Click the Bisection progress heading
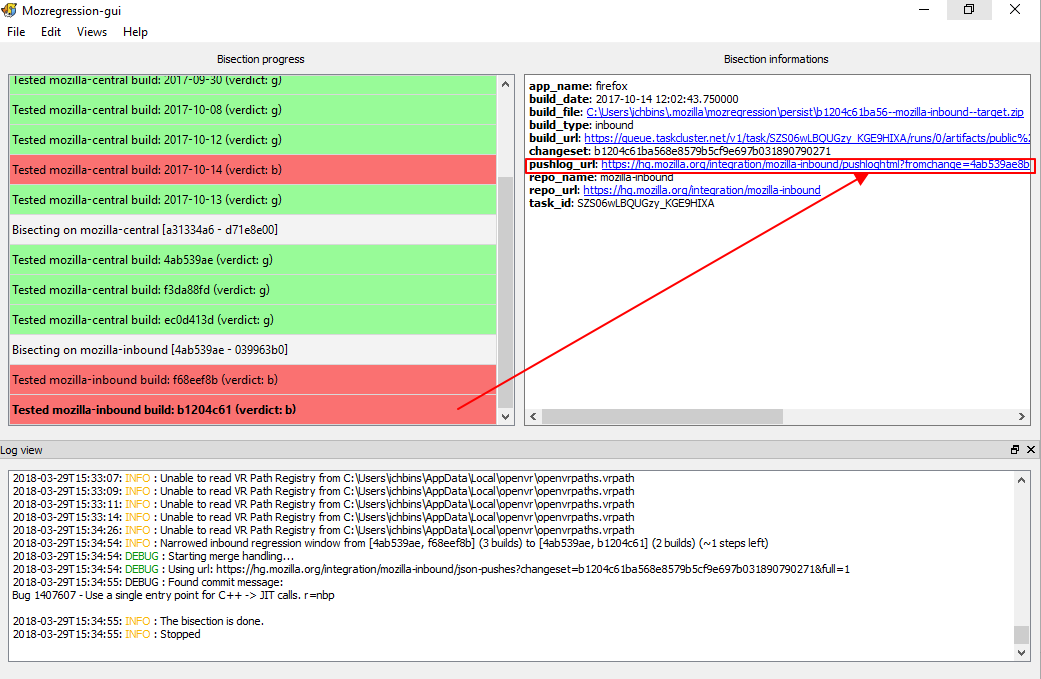This screenshot has height=679, width=1041. 260,59
